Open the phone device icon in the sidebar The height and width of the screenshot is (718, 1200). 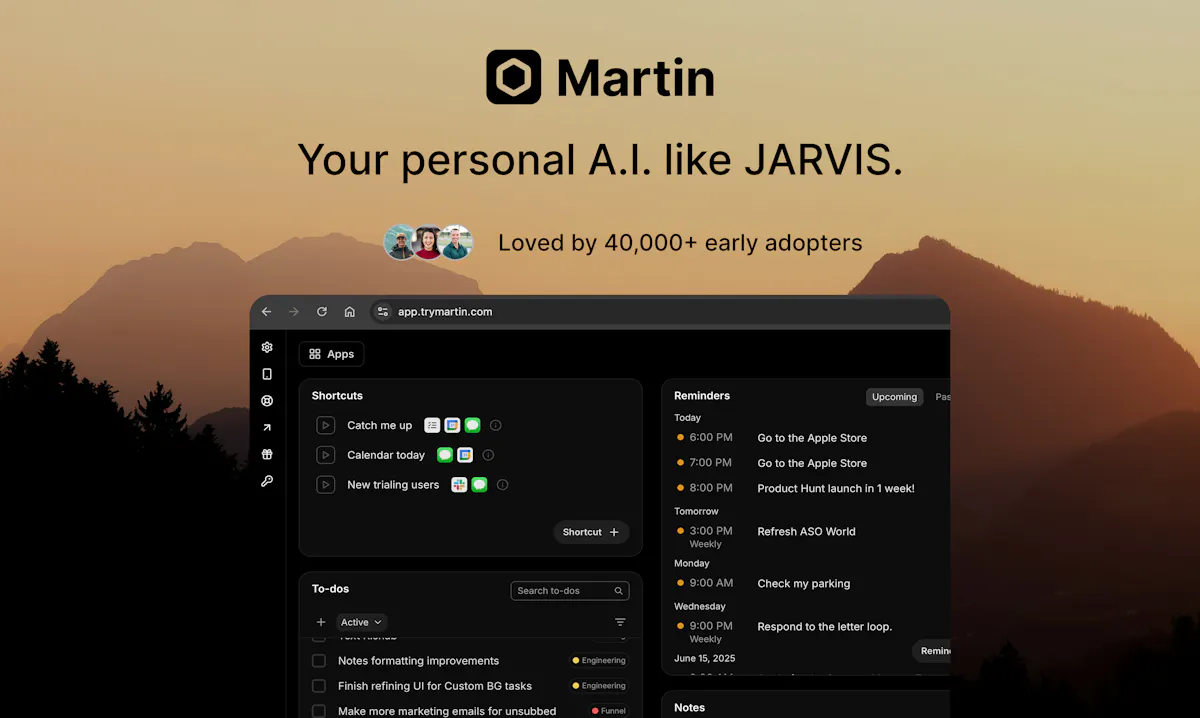click(x=267, y=374)
